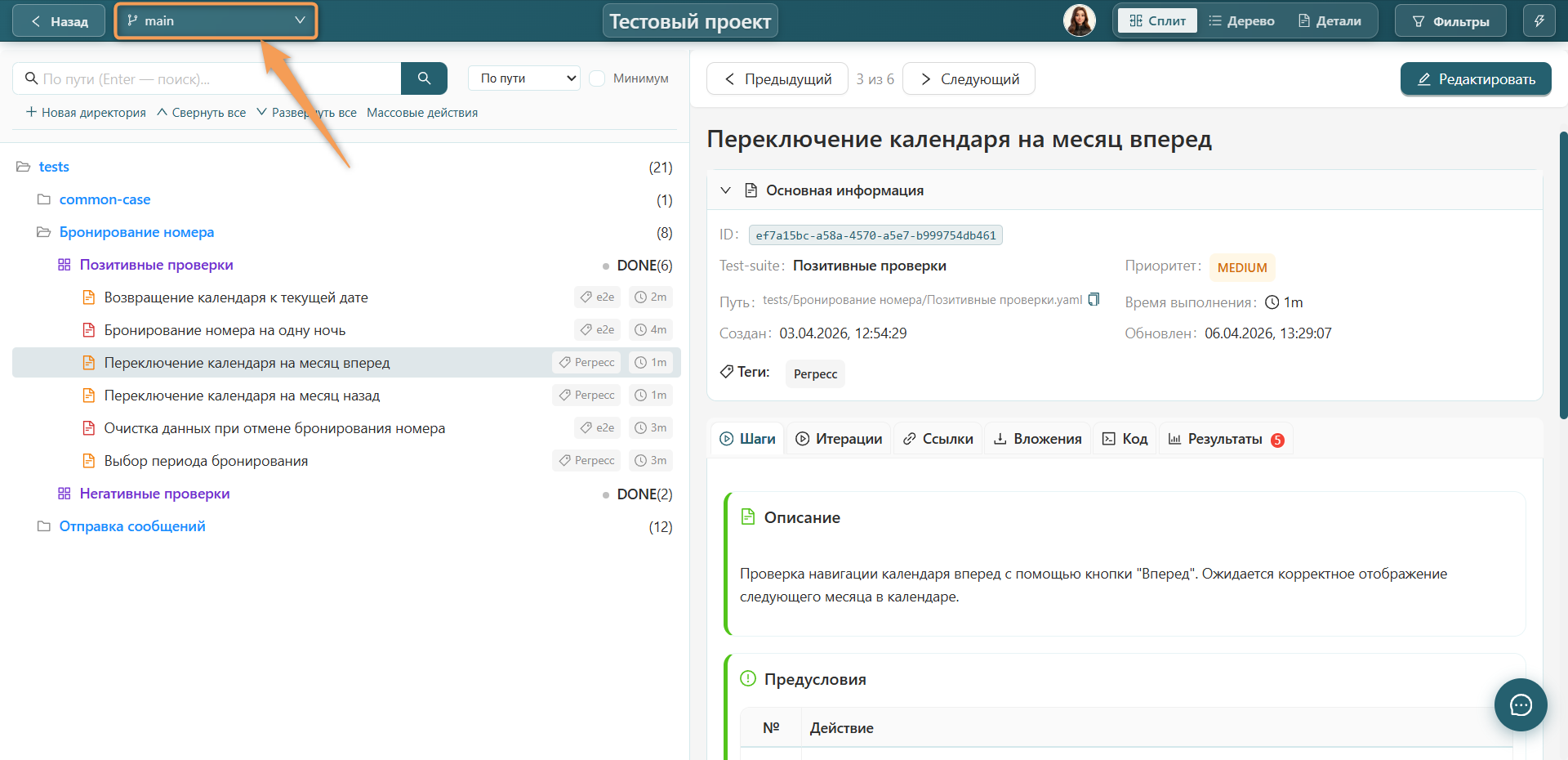Open the Фильтры panel
The width and height of the screenshot is (1568, 760).
[x=1450, y=20]
